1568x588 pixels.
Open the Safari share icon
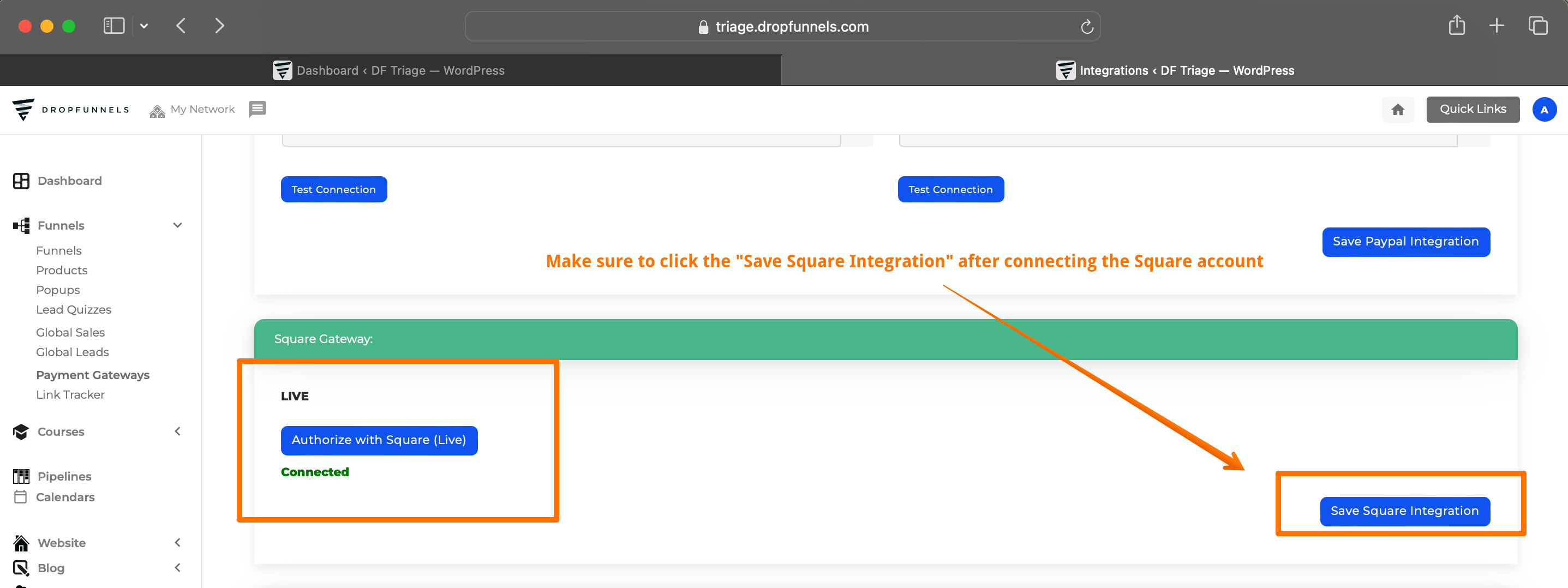click(1457, 25)
